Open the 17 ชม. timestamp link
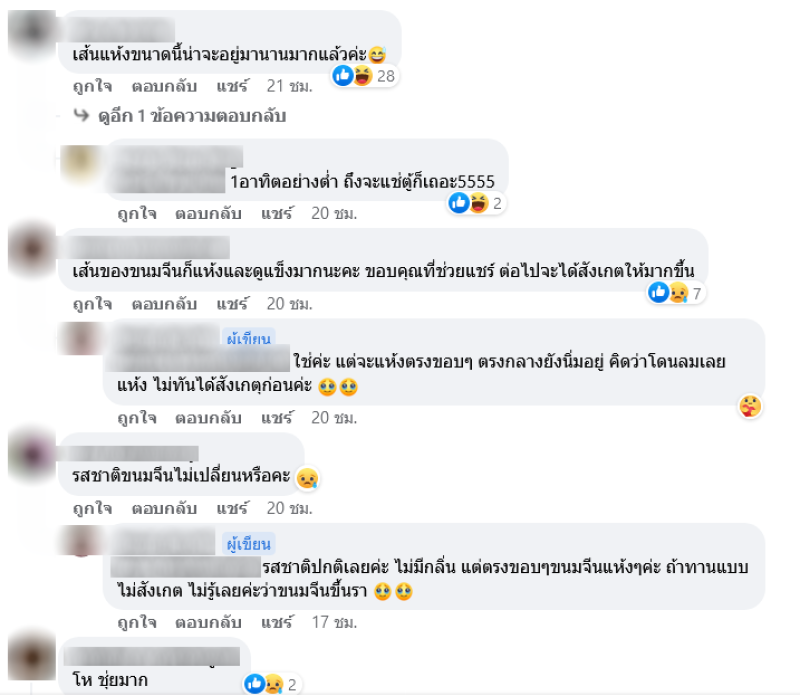 (x=334, y=622)
